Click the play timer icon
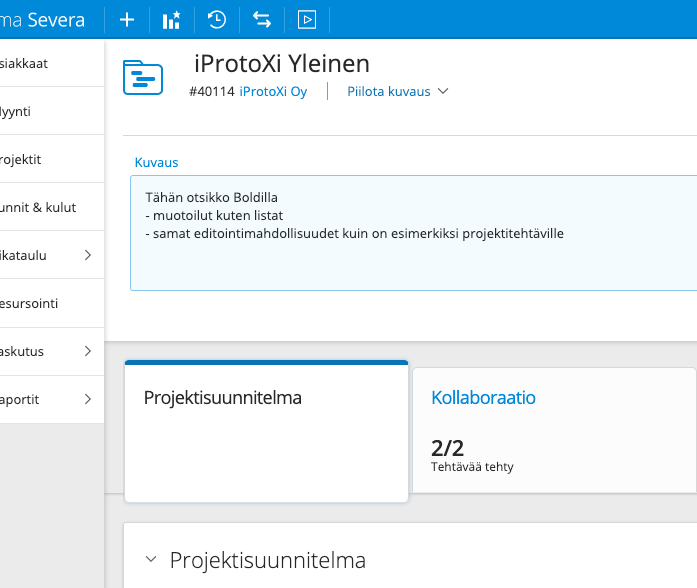This screenshot has height=588, width=697. tap(307, 20)
